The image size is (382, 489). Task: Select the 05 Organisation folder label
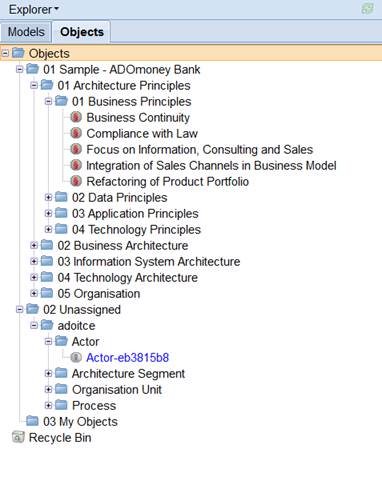coord(99,294)
